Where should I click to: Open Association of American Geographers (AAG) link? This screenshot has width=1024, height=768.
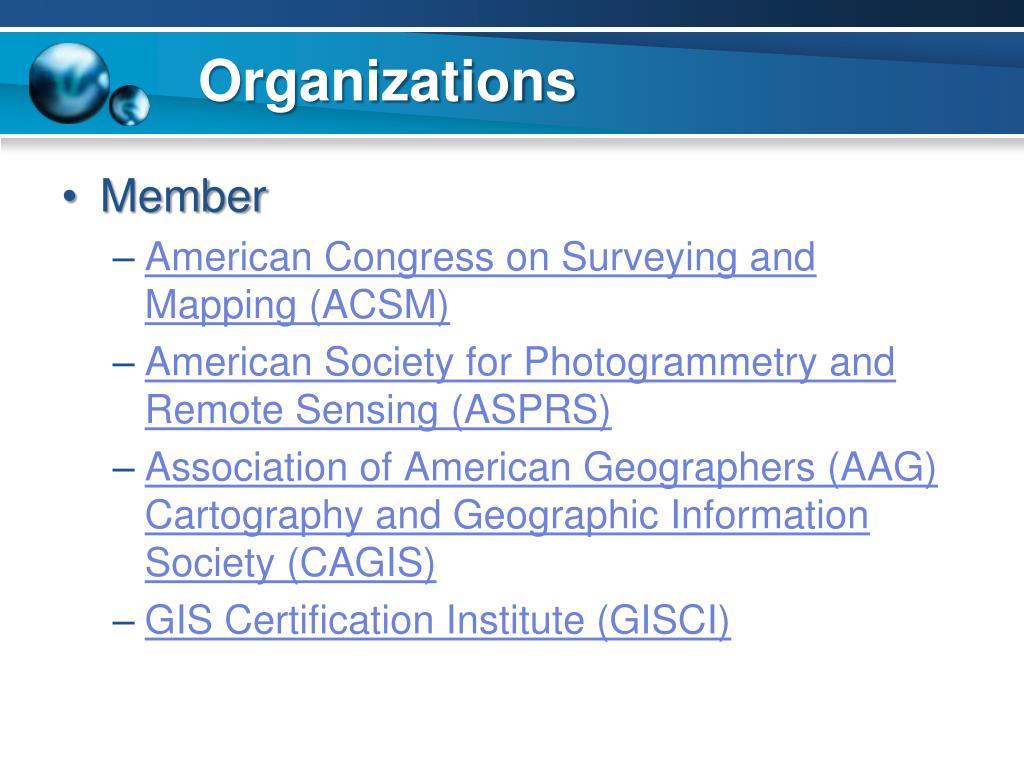[541, 468]
